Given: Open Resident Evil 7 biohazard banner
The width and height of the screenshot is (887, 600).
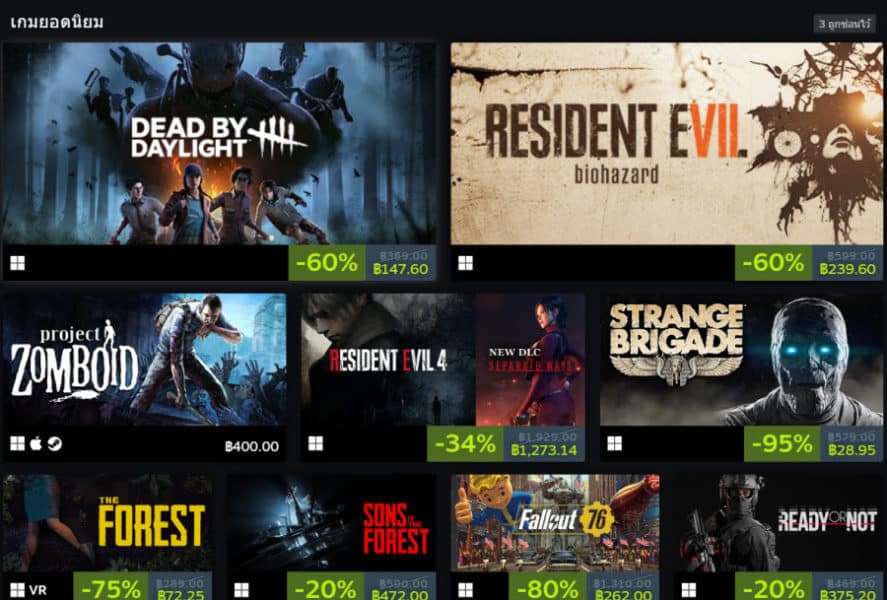Looking at the screenshot, I should coord(666,144).
